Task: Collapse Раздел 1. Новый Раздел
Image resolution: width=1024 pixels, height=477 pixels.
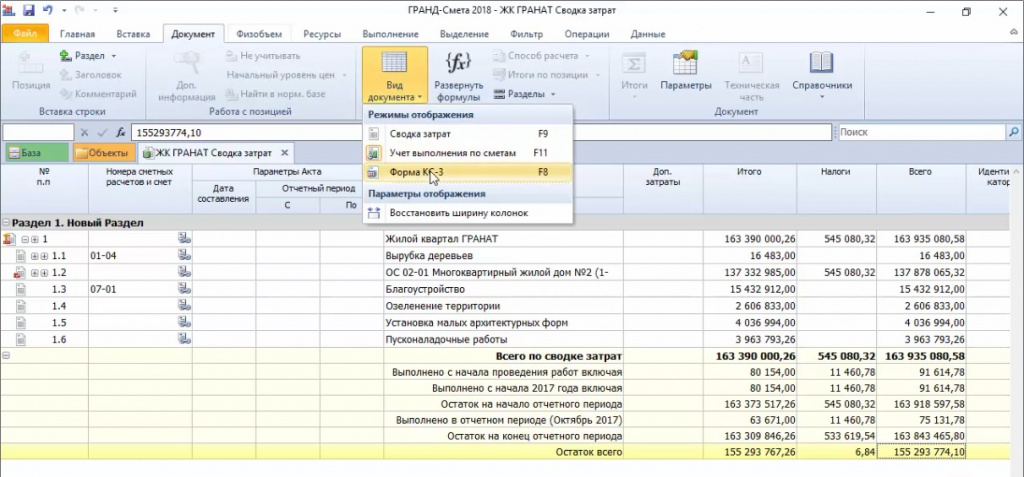Action: [x=7, y=223]
